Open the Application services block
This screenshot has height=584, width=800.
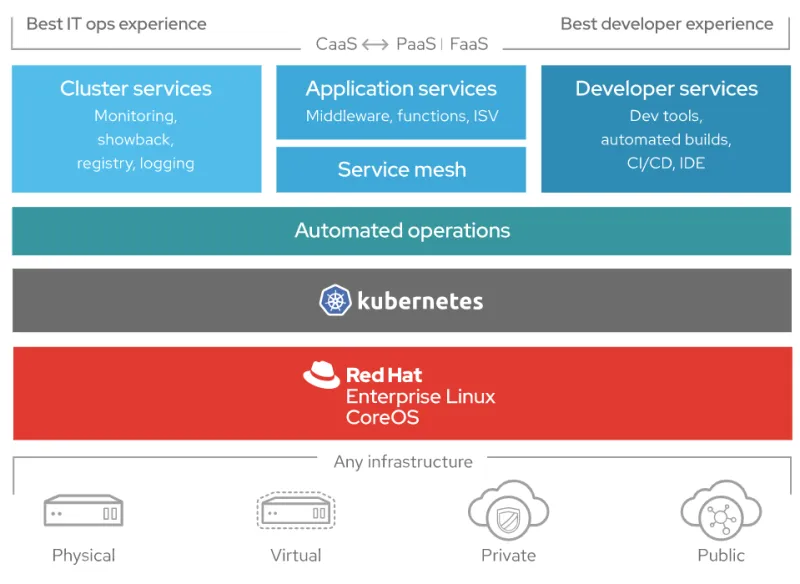coord(401,102)
